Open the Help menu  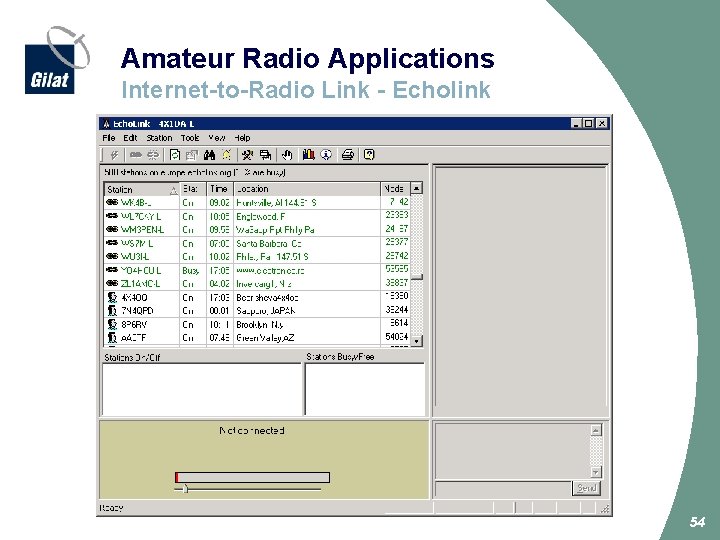click(242, 138)
